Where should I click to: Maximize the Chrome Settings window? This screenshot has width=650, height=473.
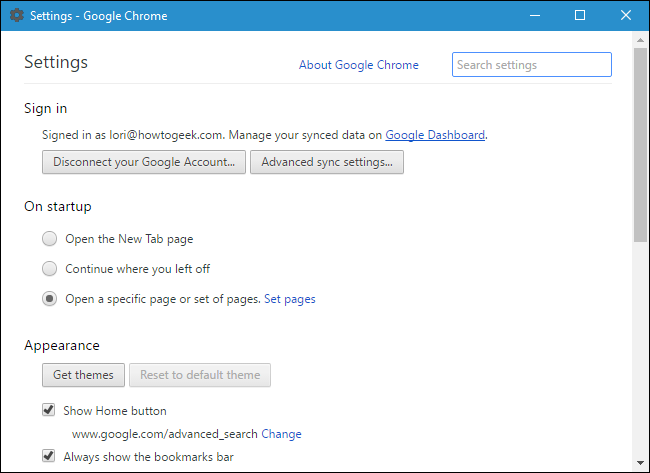(x=580, y=16)
